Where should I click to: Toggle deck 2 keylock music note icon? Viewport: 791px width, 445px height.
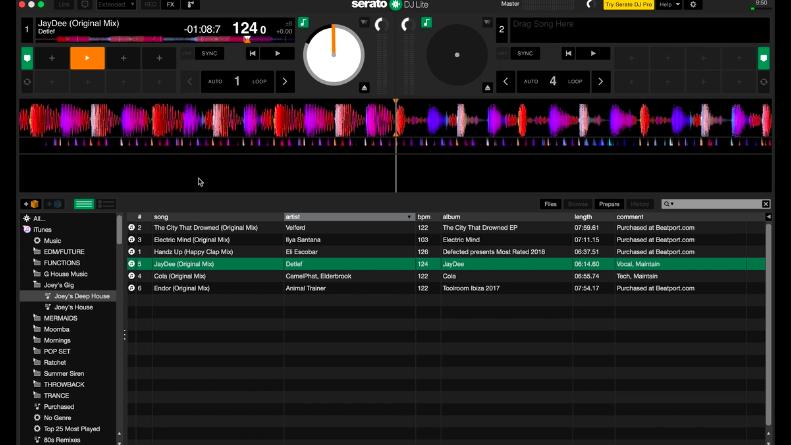[x=426, y=22]
